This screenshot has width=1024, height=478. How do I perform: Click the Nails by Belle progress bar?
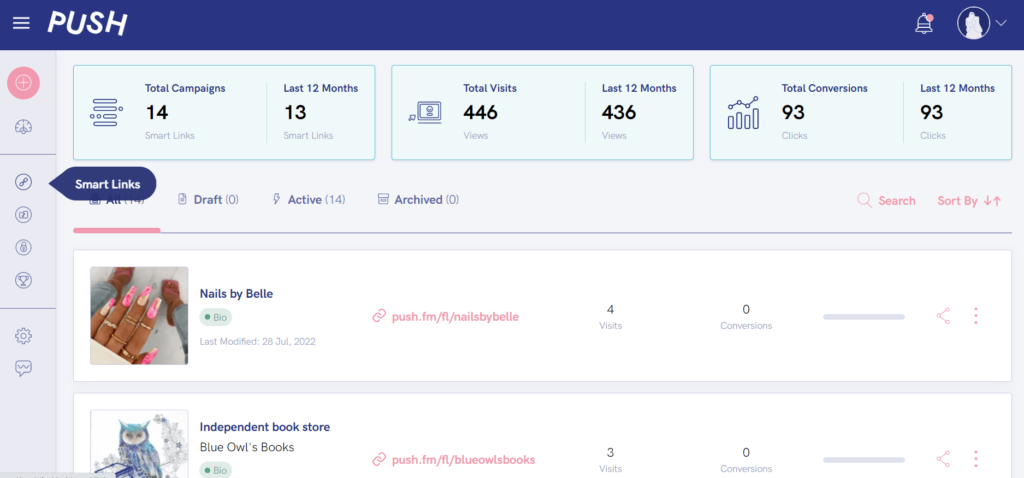tap(863, 317)
